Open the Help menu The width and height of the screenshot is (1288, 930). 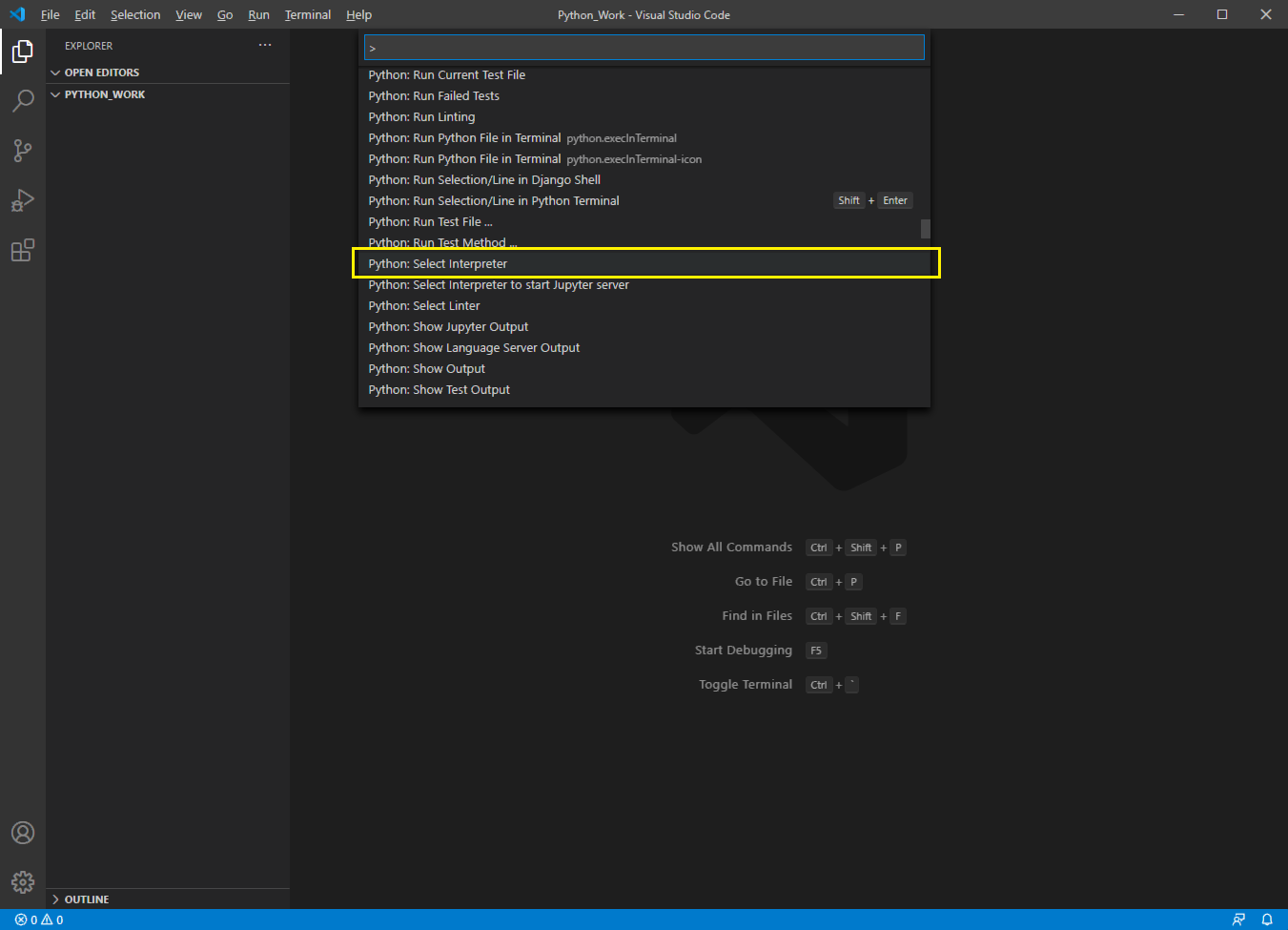[x=358, y=14]
